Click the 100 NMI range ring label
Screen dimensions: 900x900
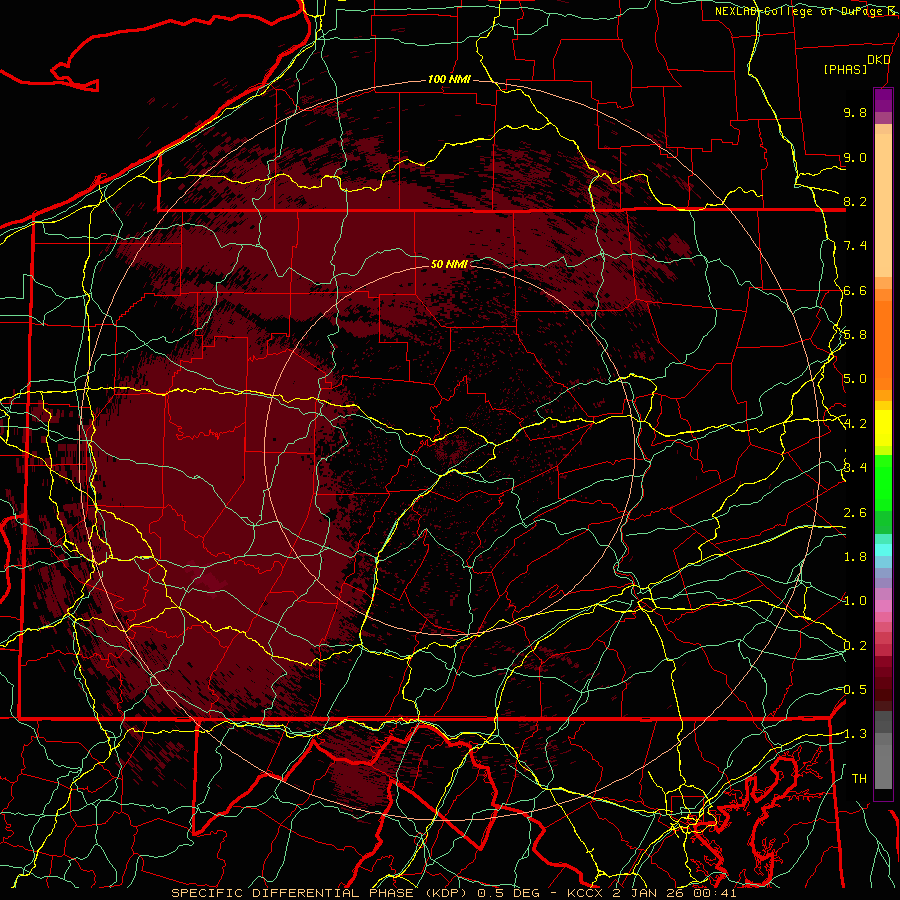(449, 79)
